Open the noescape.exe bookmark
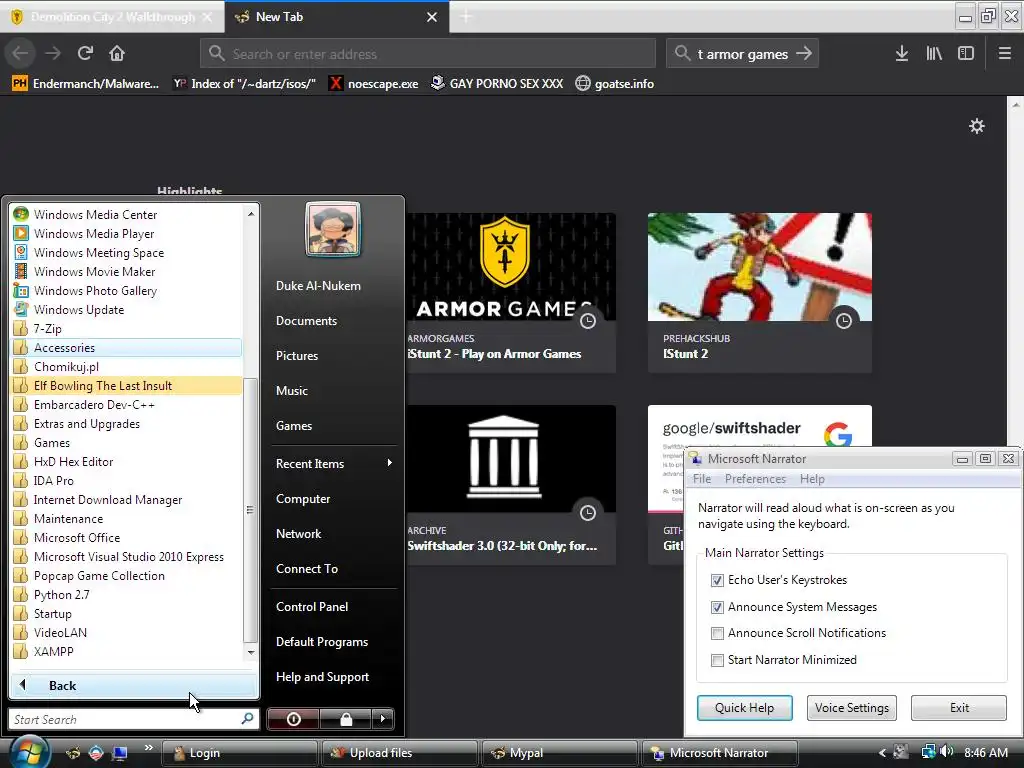The height and width of the screenshot is (768, 1024). [x=374, y=84]
